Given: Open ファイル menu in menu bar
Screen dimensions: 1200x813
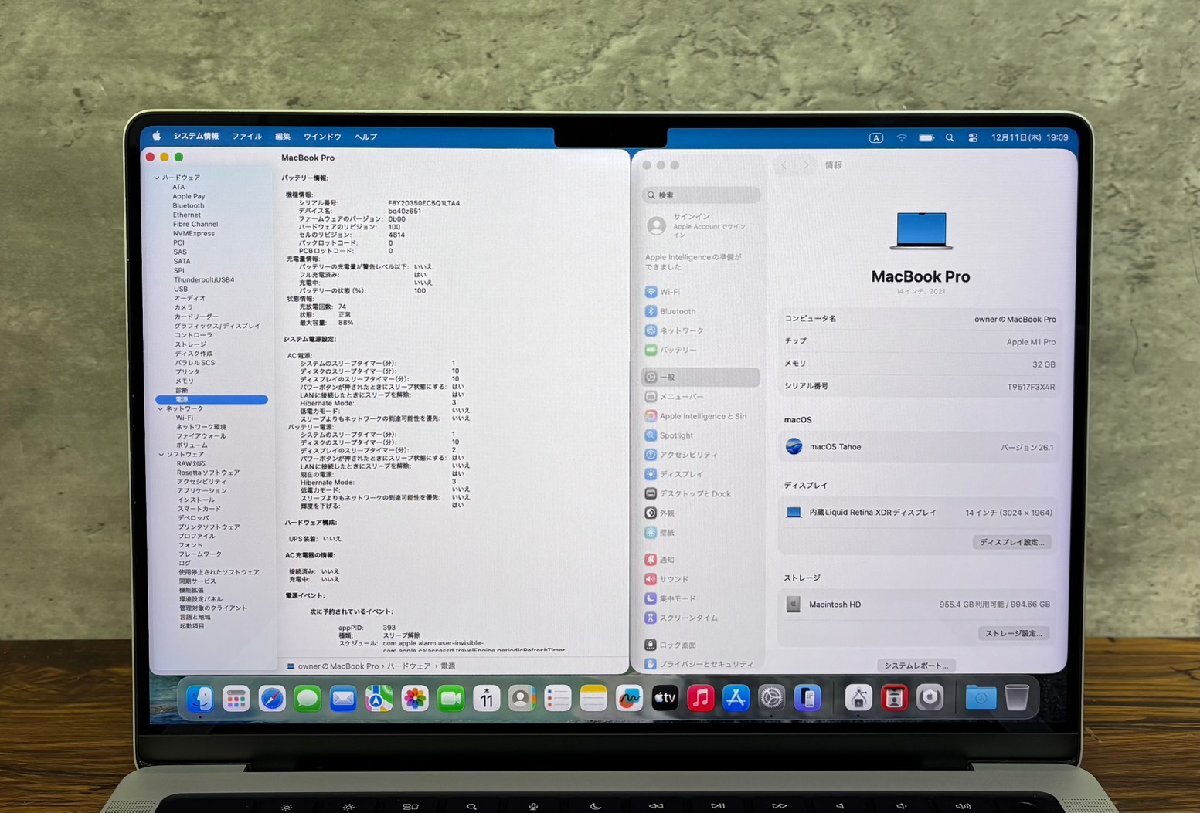Looking at the screenshot, I should [x=247, y=136].
